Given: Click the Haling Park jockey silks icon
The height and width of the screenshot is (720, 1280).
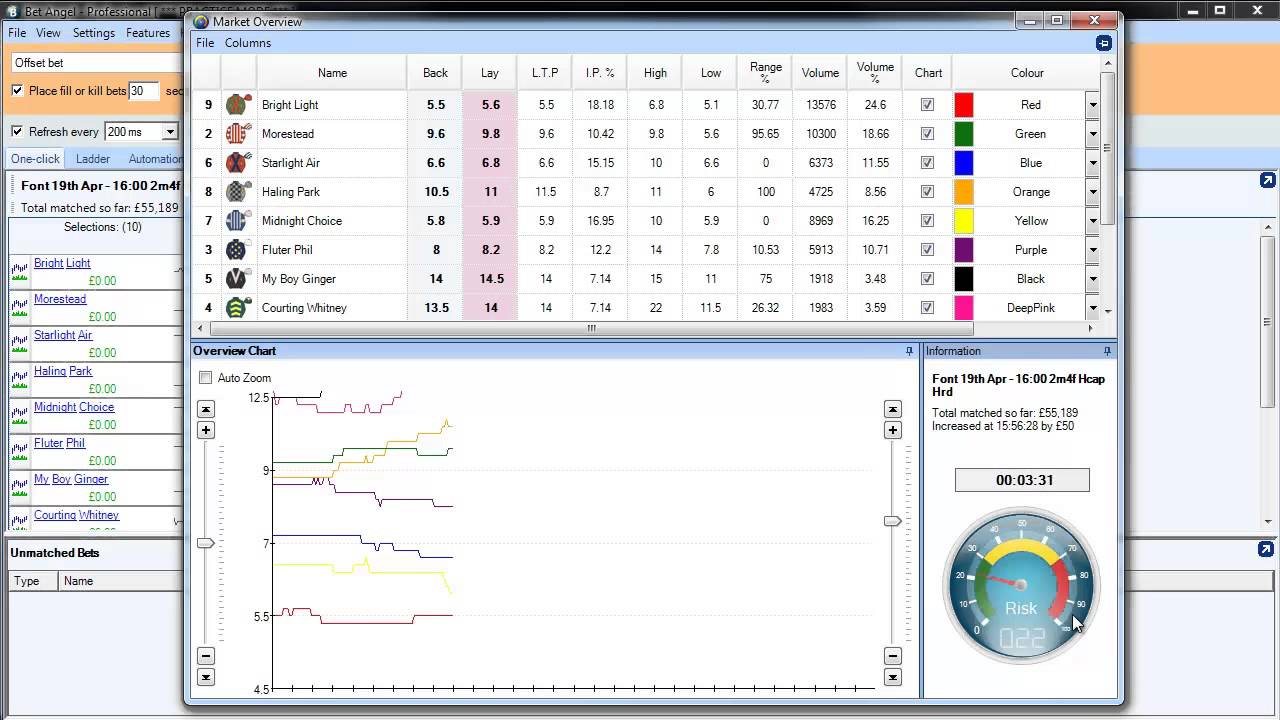Looking at the screenshot, I should pyautogui.click(x=238, y=191).
